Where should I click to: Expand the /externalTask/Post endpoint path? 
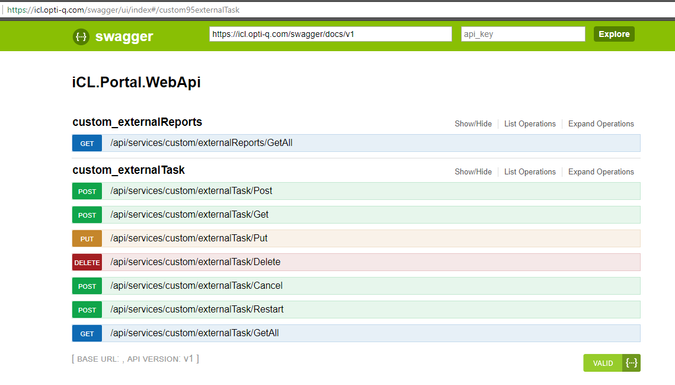191,191
